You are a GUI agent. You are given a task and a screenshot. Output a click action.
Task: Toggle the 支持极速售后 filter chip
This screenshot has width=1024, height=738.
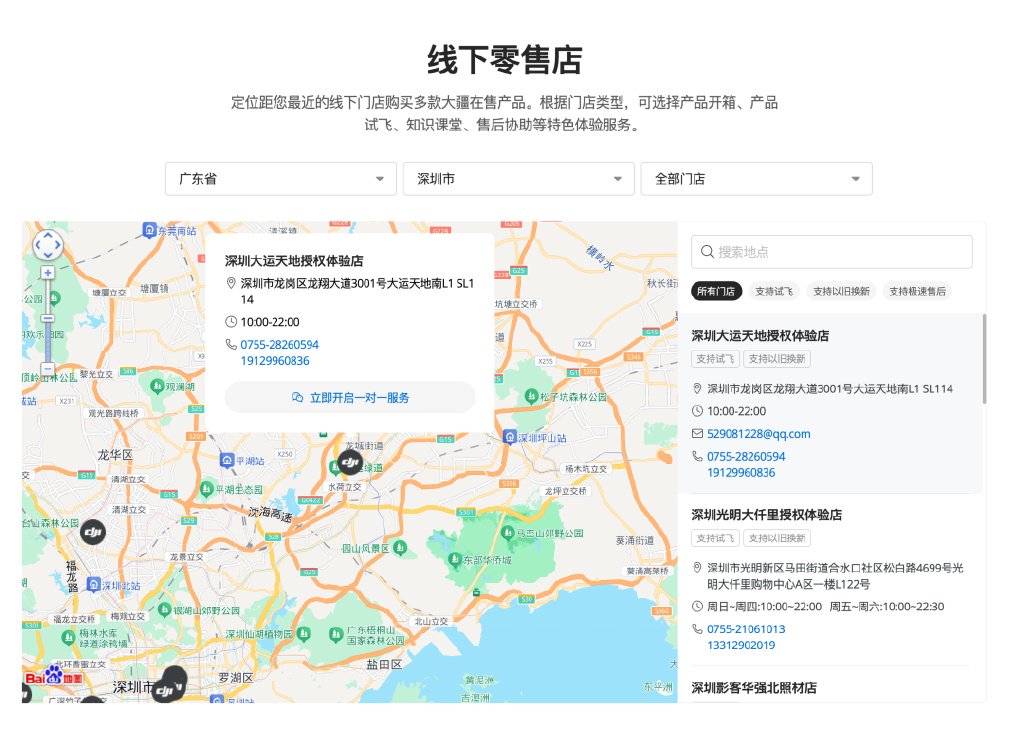pos(917,291)
